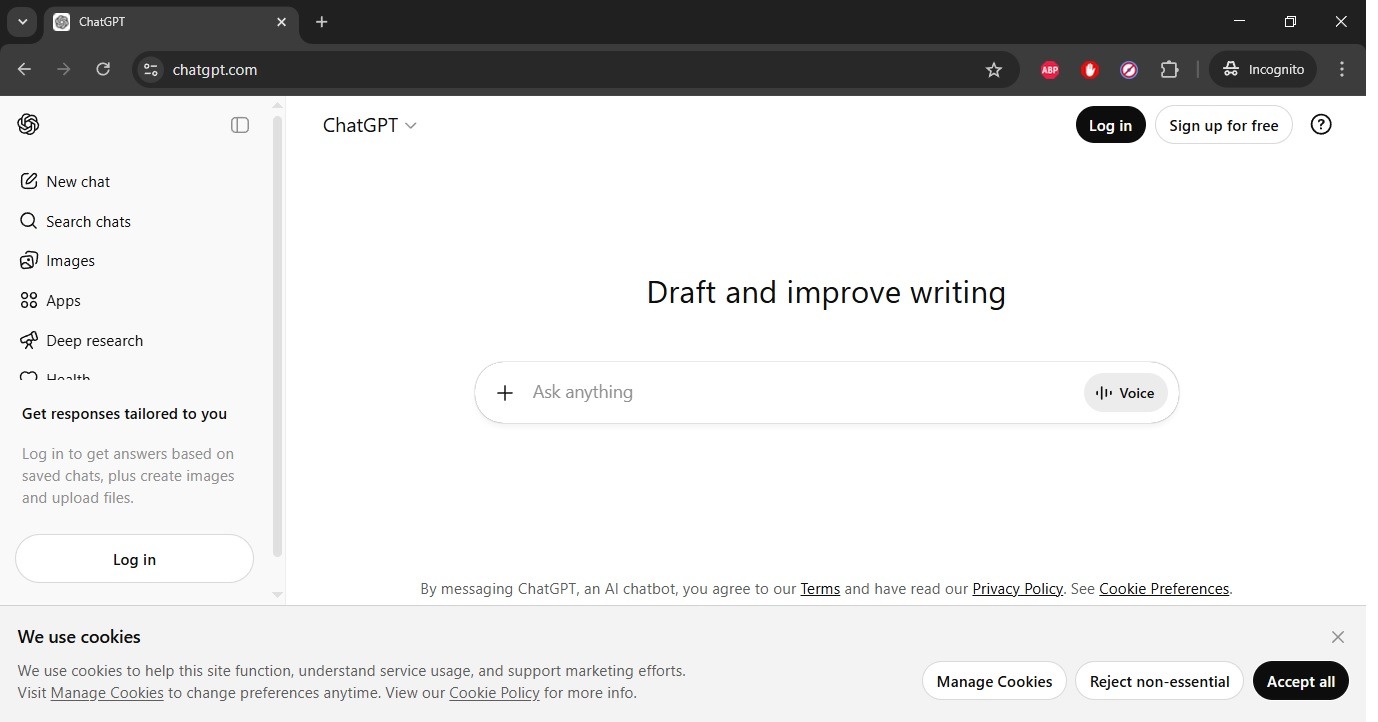This screenshot has width=1378, height=722.
Task: Click the Incognito indicator
Action: [1264, 69]
